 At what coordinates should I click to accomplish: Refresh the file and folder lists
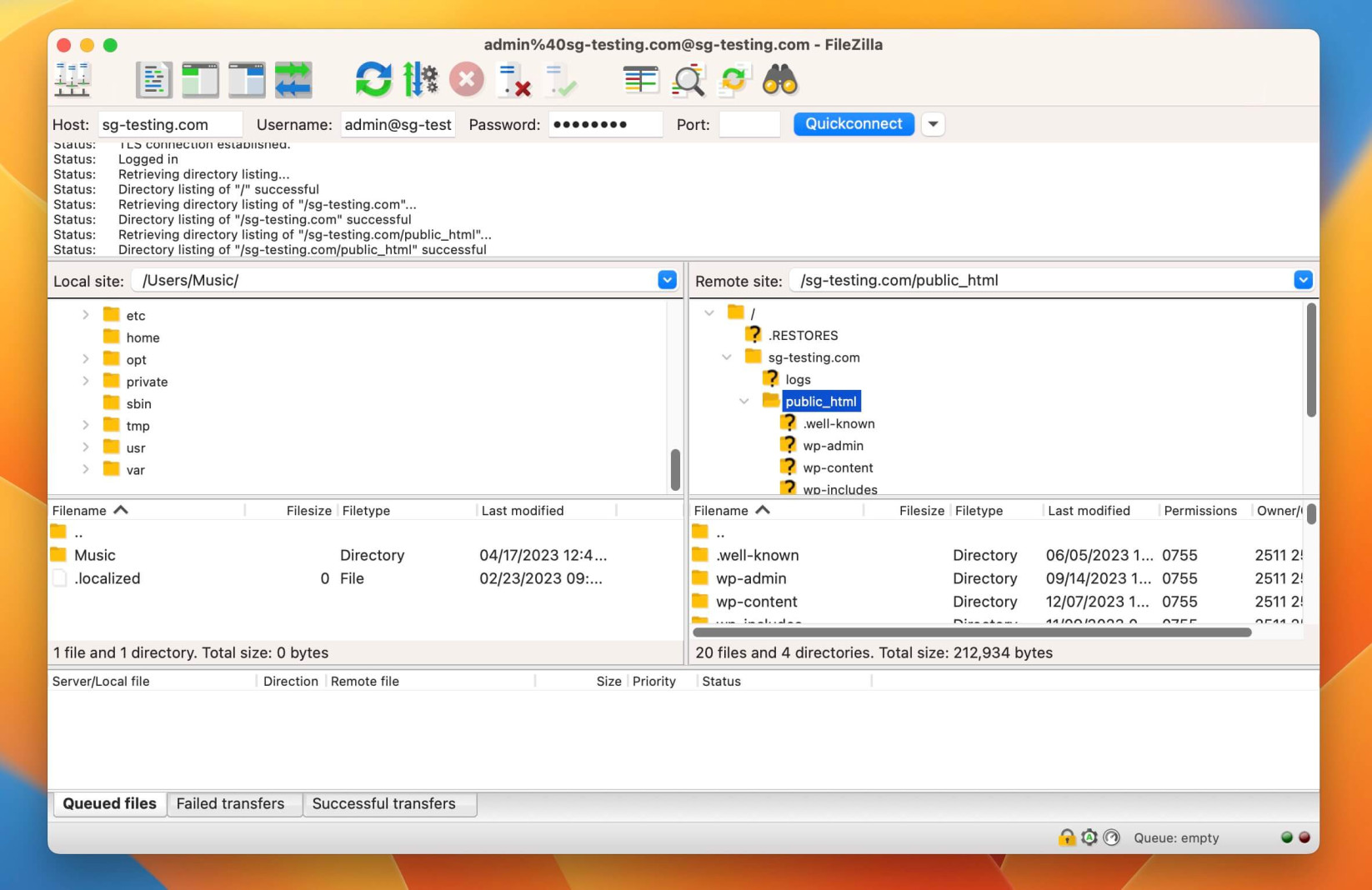(x=373, y=80)
